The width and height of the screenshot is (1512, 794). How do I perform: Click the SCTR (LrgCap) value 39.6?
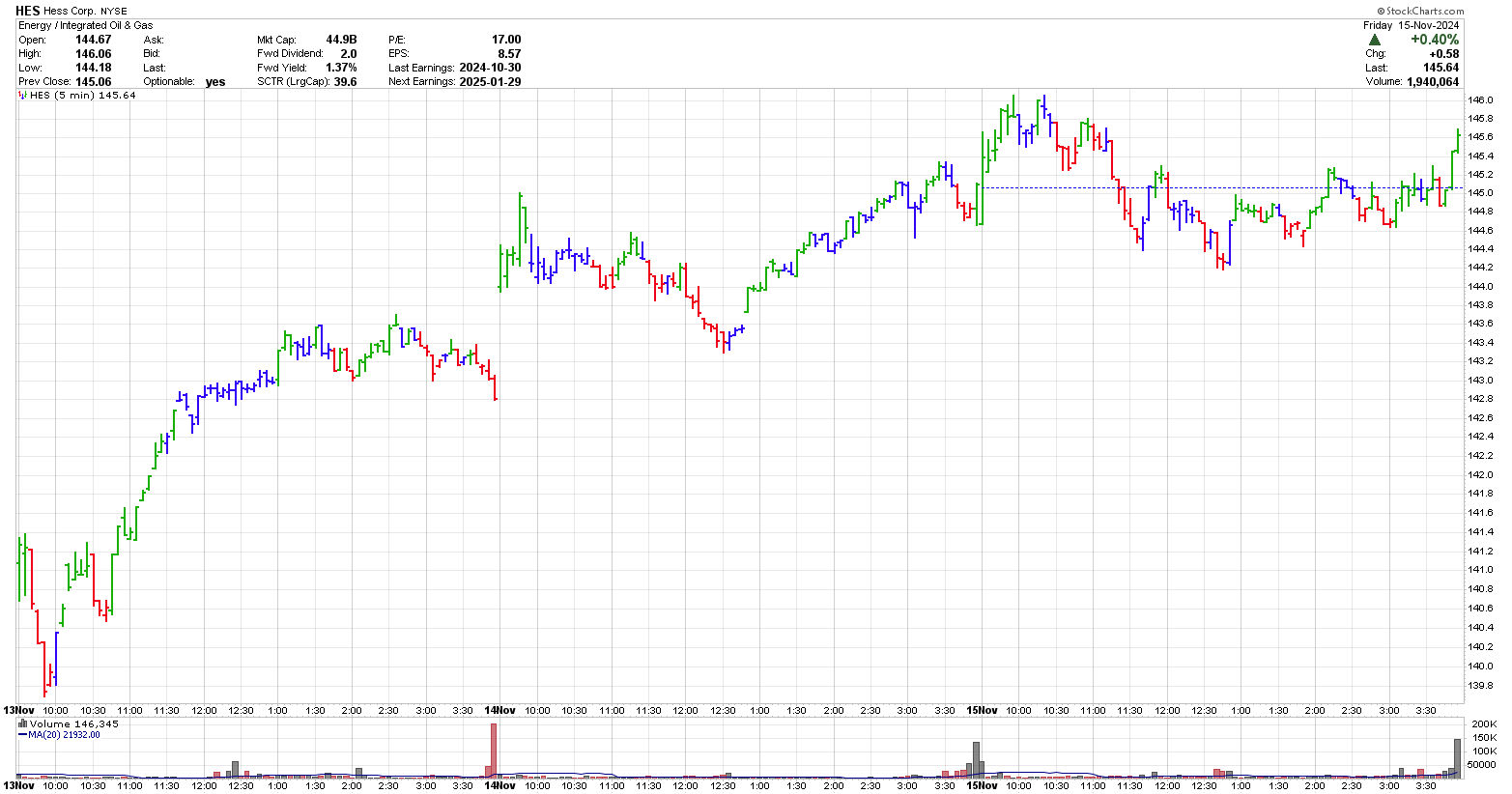point(346,82)
